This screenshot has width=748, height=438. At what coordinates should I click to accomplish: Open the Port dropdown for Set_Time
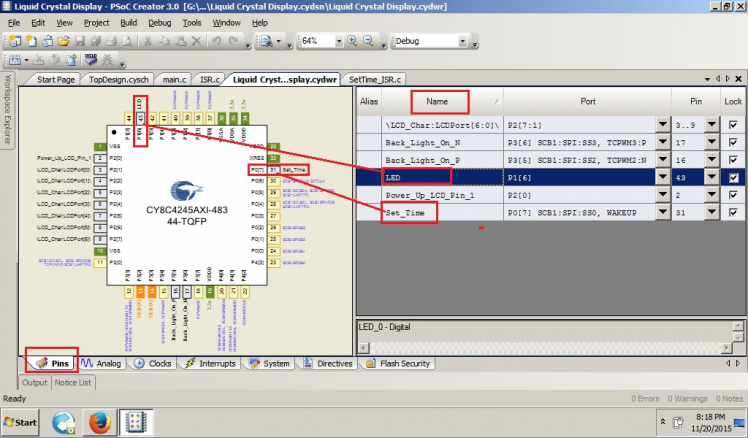pyautogui.click(x=661, y=212)
